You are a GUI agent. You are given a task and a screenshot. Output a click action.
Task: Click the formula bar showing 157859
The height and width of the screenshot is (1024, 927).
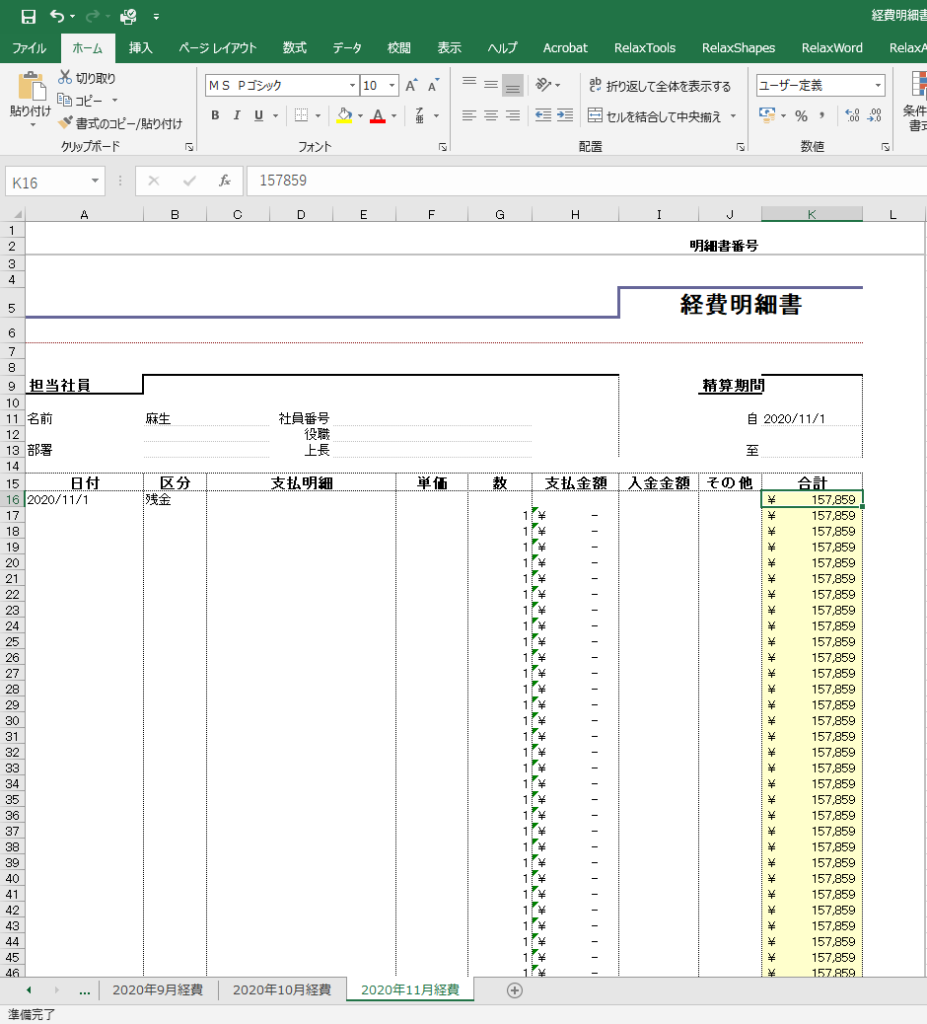[580, 181]
